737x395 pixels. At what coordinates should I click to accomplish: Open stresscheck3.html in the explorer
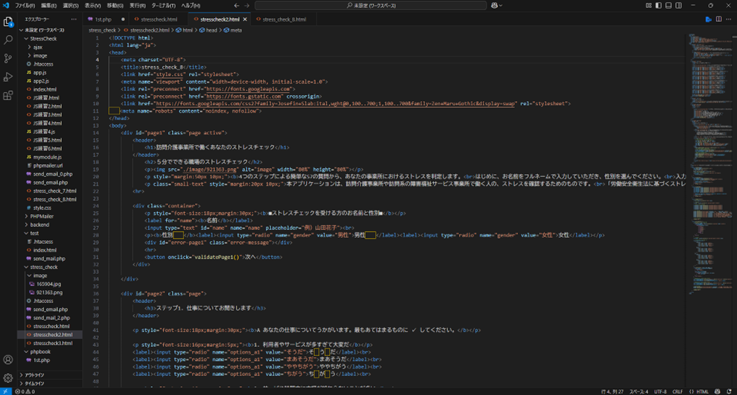50,343
